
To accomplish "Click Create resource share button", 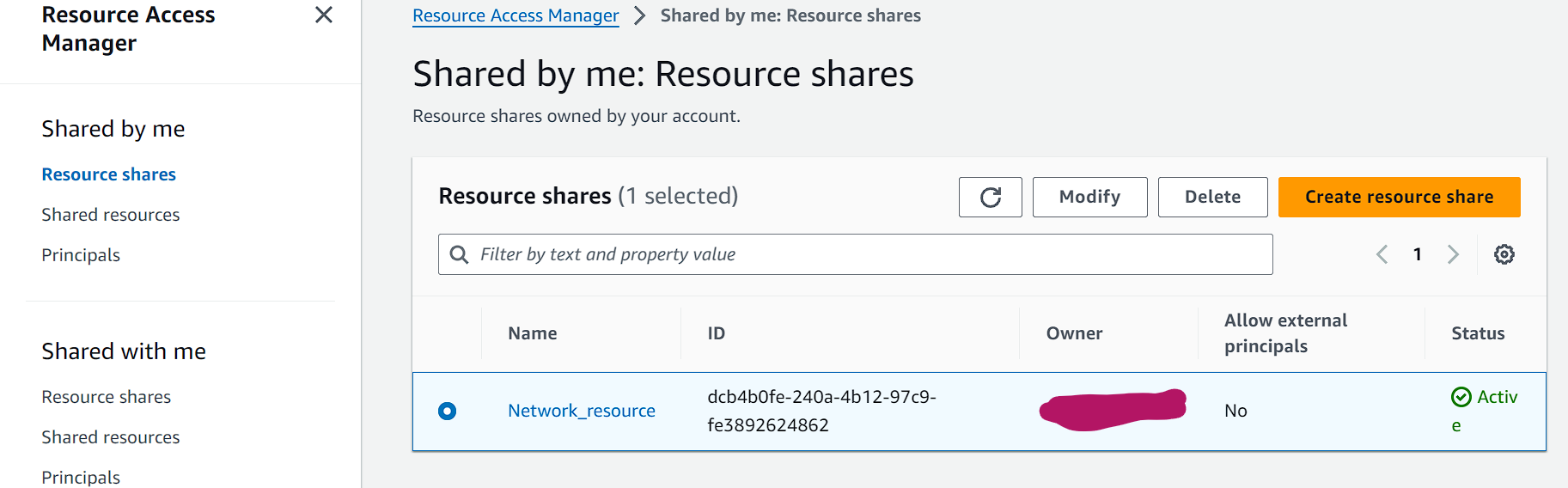I will tap(1399, 197).
